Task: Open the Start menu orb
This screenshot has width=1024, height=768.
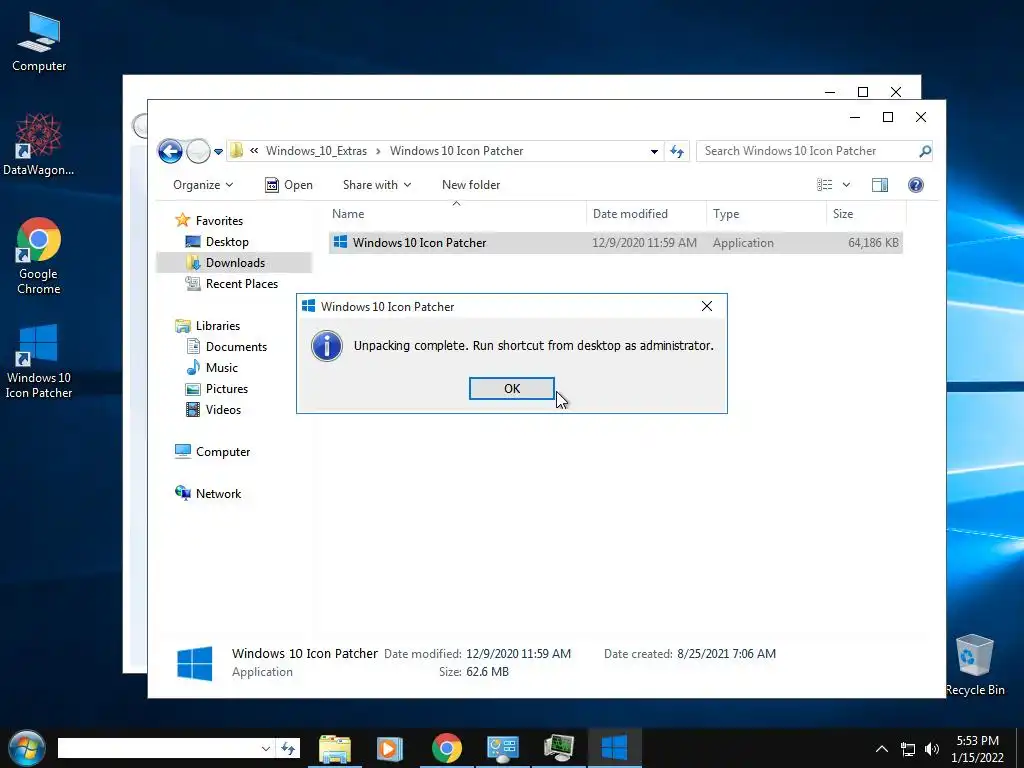Action: tap(26, 748)
